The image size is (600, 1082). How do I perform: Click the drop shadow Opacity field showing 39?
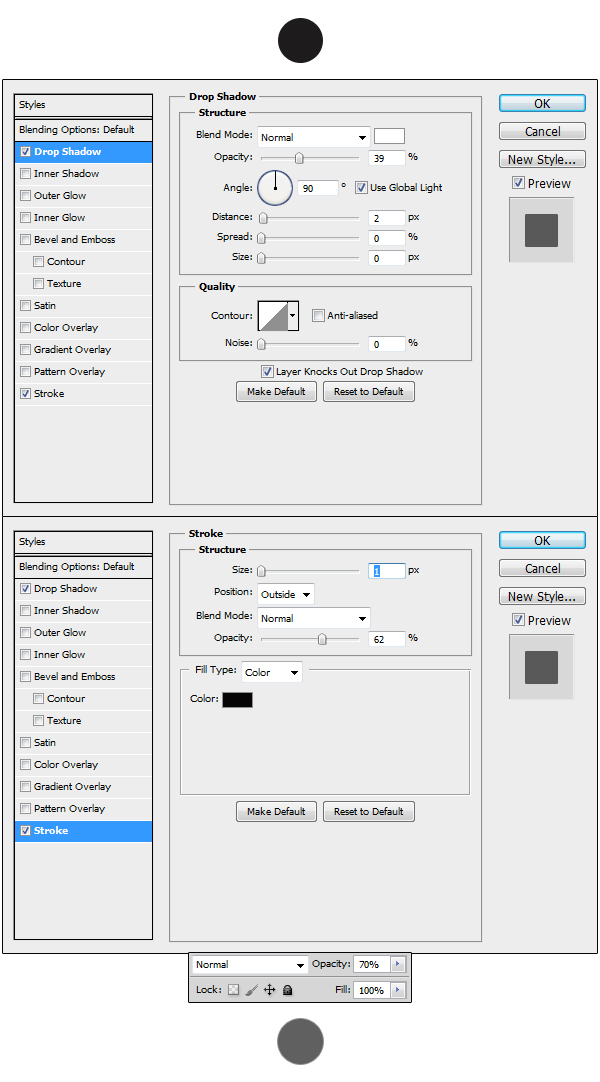click(386, 158)
